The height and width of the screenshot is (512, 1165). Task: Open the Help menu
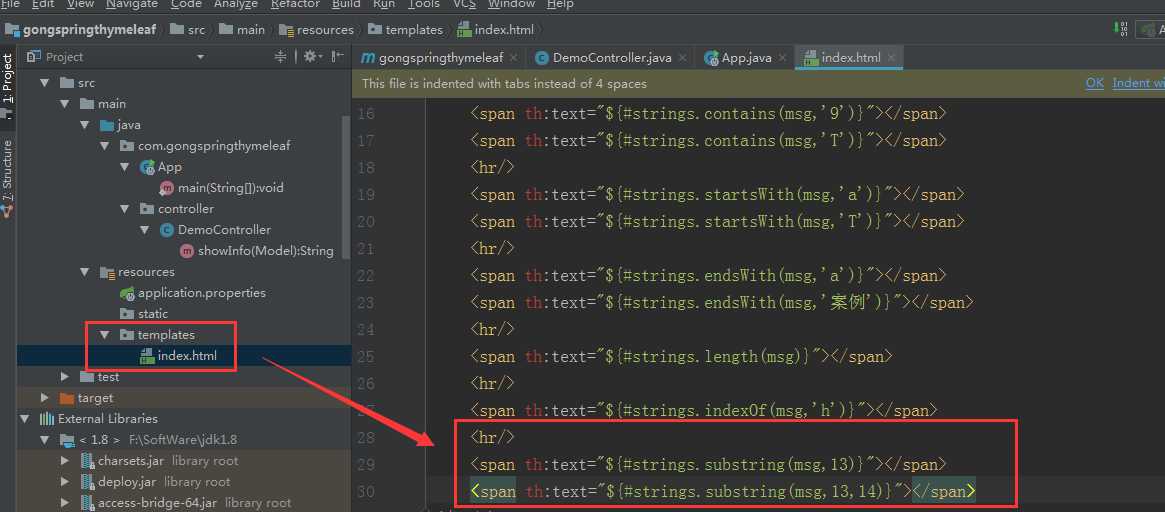coord(561,4)
